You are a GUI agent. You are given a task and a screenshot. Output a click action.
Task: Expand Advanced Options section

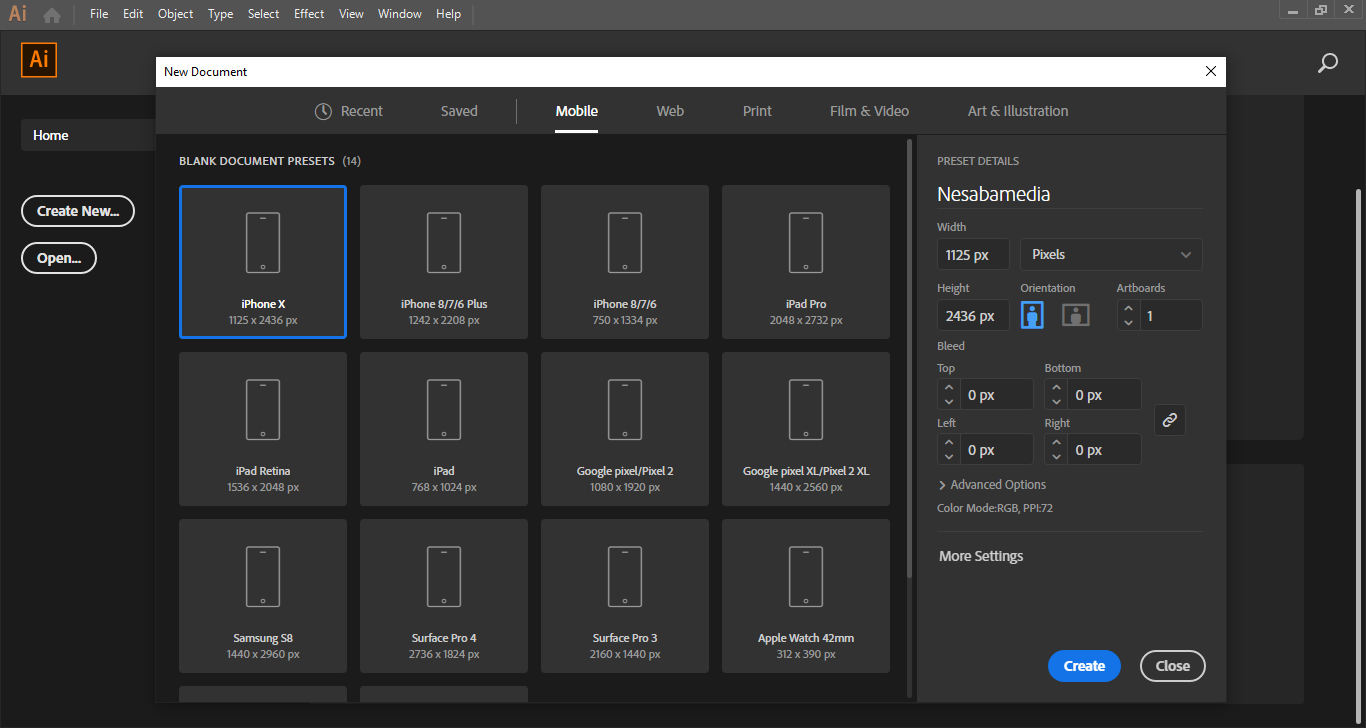point(992,485)
